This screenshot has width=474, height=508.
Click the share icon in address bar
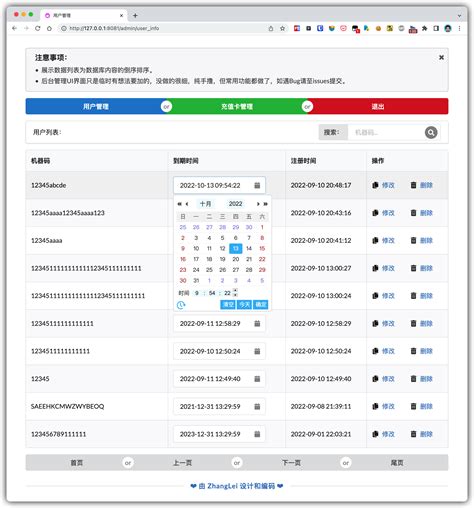point(271,28)
